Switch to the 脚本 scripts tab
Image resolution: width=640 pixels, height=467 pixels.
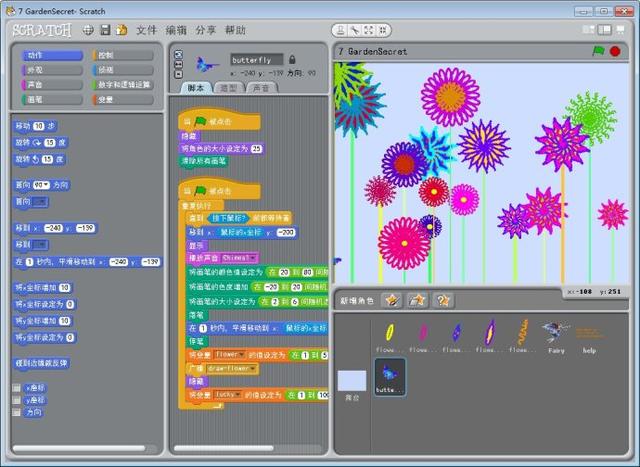tap(196, 88)
